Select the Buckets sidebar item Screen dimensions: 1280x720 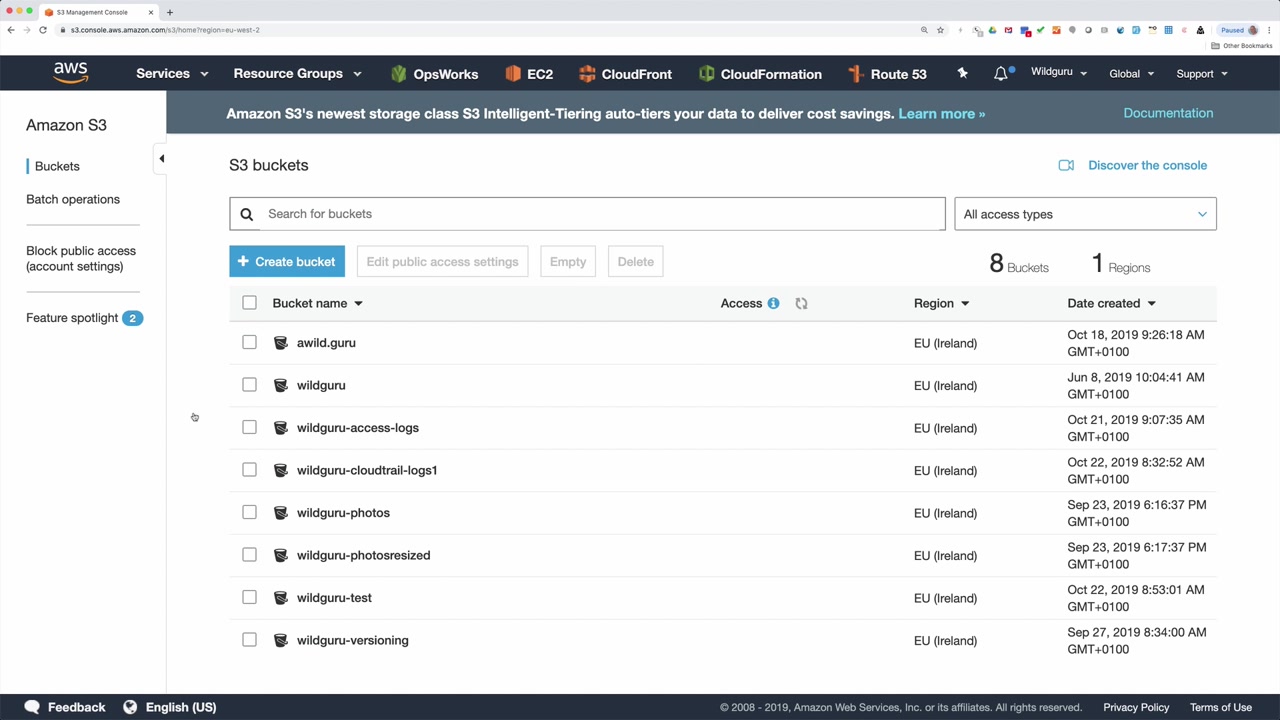click(x=57, y=166)
